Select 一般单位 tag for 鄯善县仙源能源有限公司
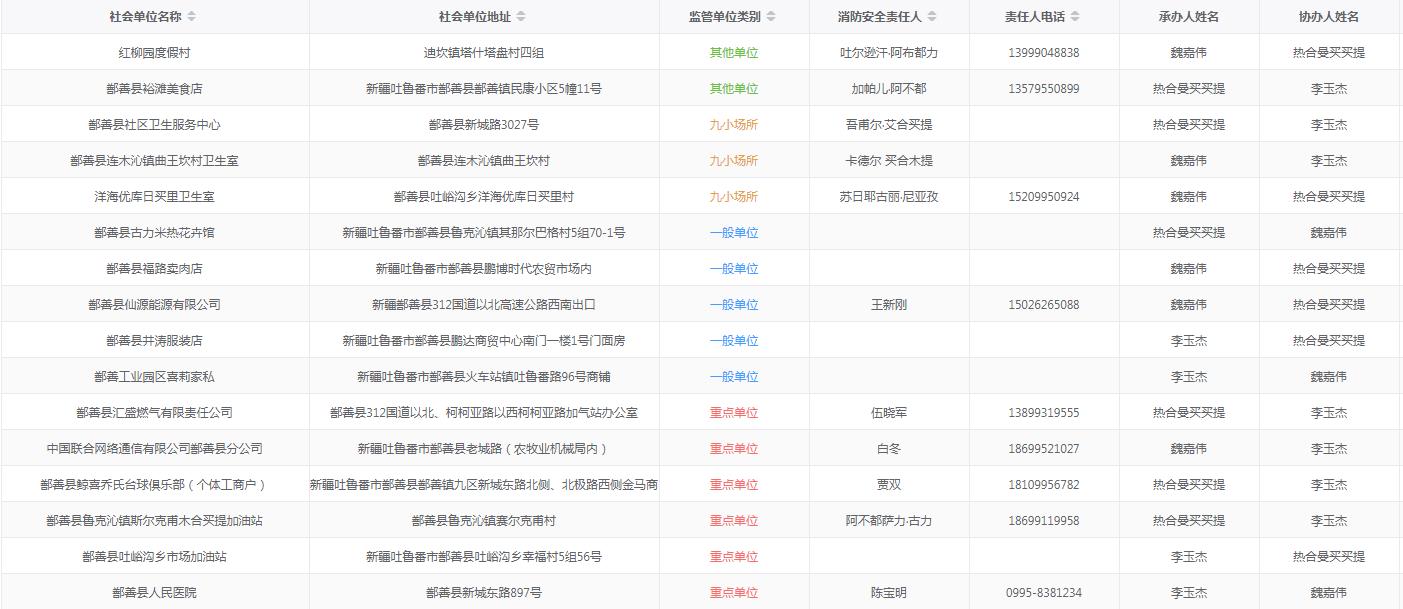 [734, 305]
